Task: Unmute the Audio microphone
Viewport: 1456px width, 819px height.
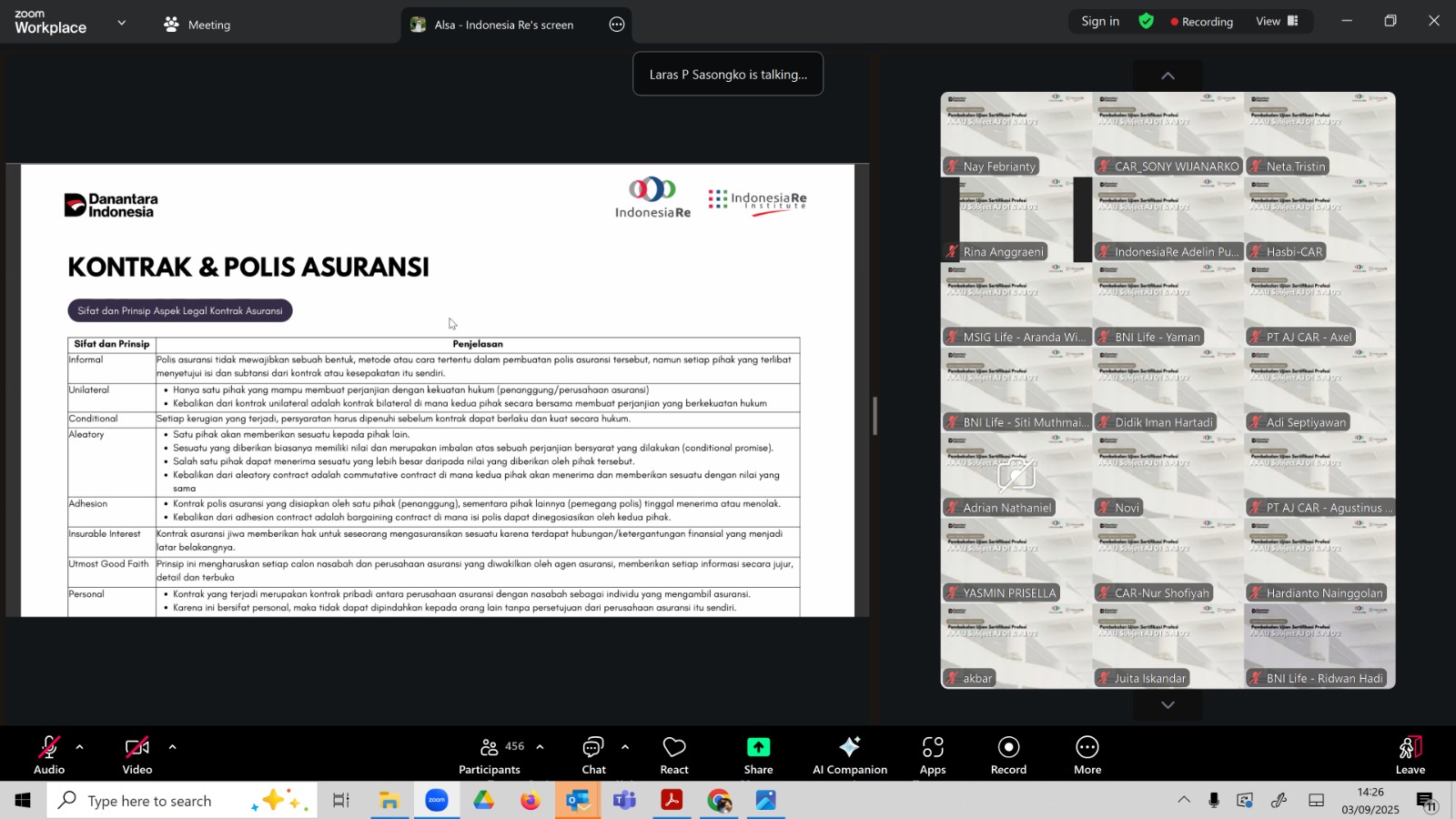Action: pyautogui.click(x=49, y=755)
